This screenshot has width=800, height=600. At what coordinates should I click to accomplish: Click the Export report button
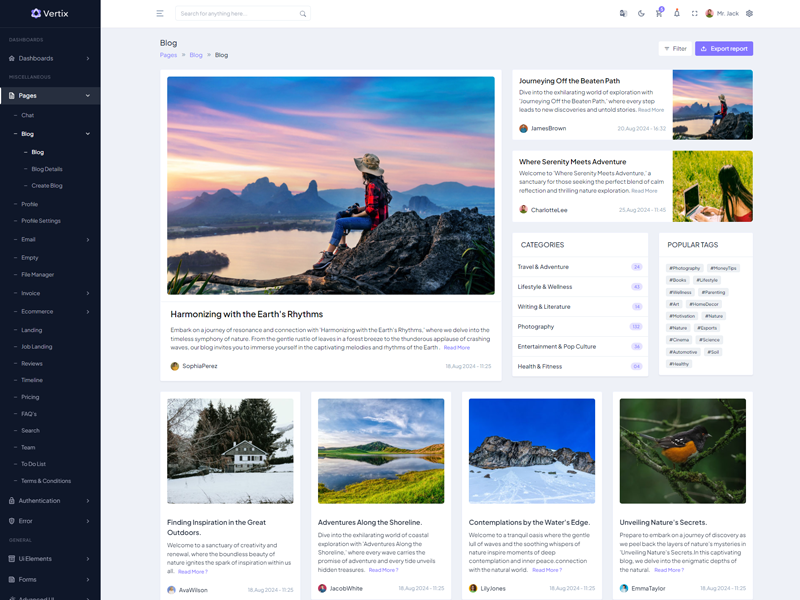click(x=724, y=48)
